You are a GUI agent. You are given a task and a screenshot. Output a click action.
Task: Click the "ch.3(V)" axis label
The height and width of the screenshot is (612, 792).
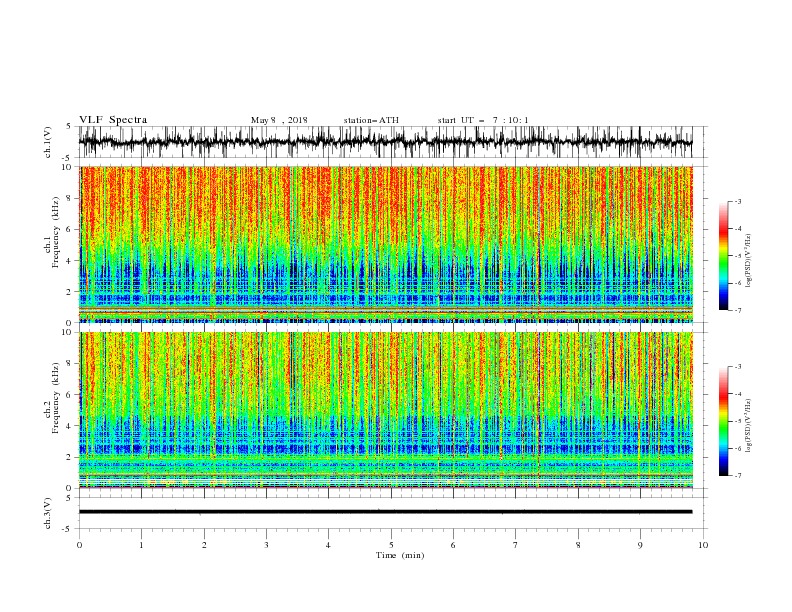[x=48, y=513]
